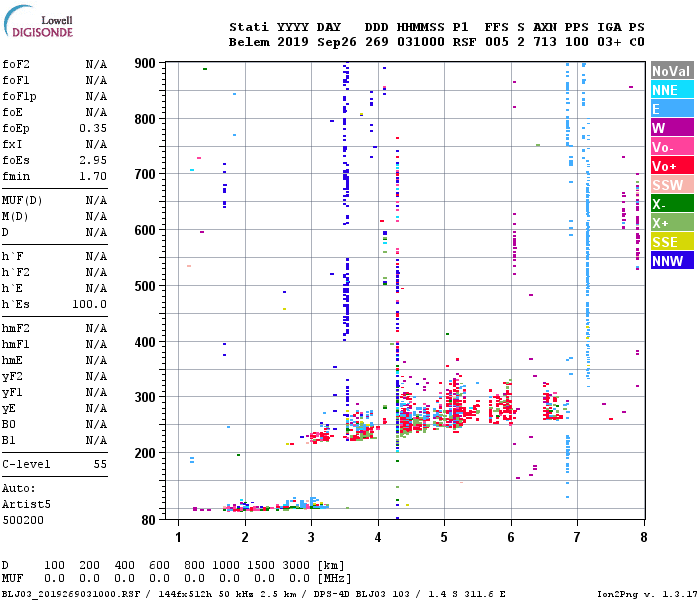Click the Sep26 date in header
Image resolution: width=700 pixels, height=600 pixels.
coord(337,42)
